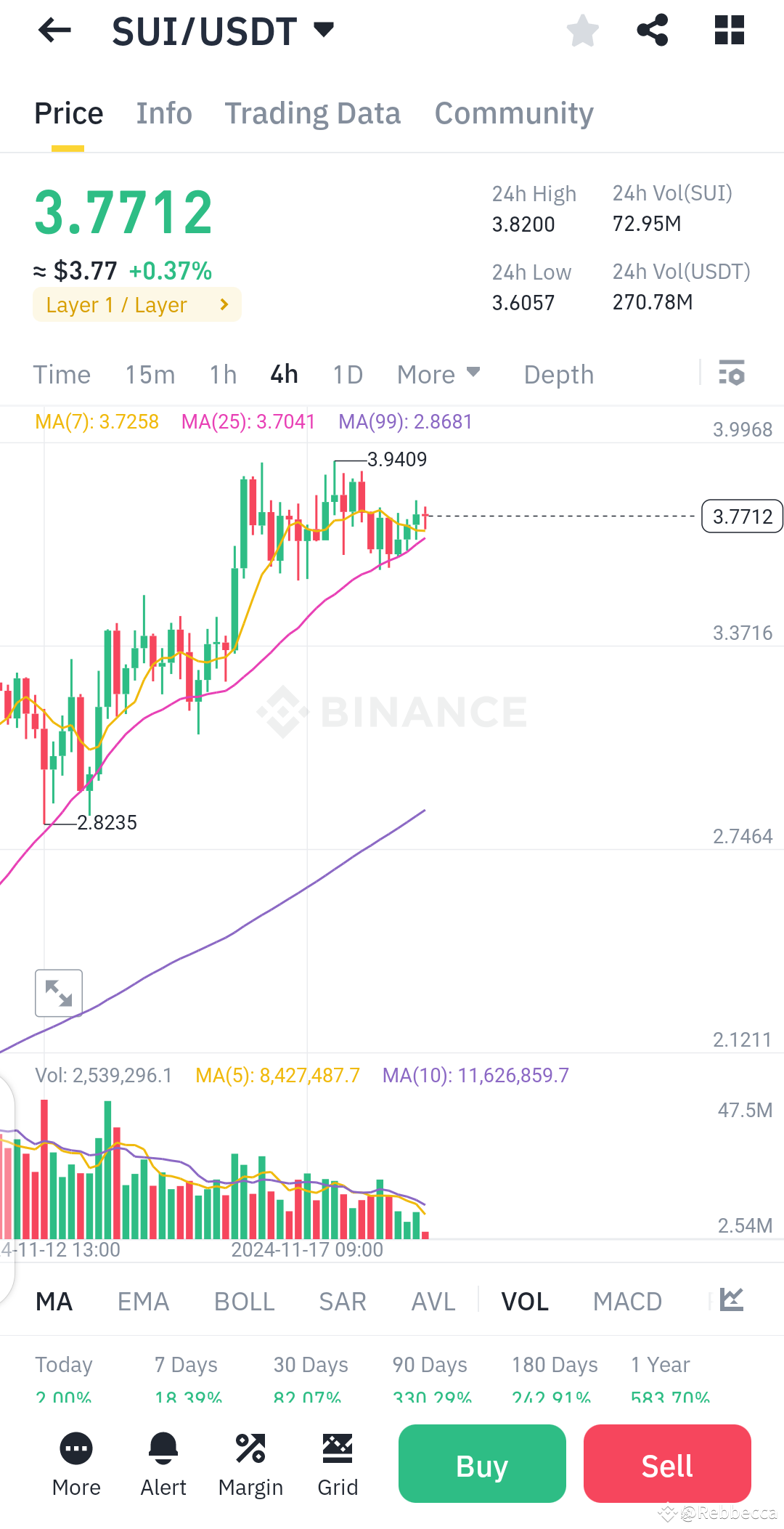
Task: Open the Layer 1 / Layer tag chevron
Action: point(223,304)
